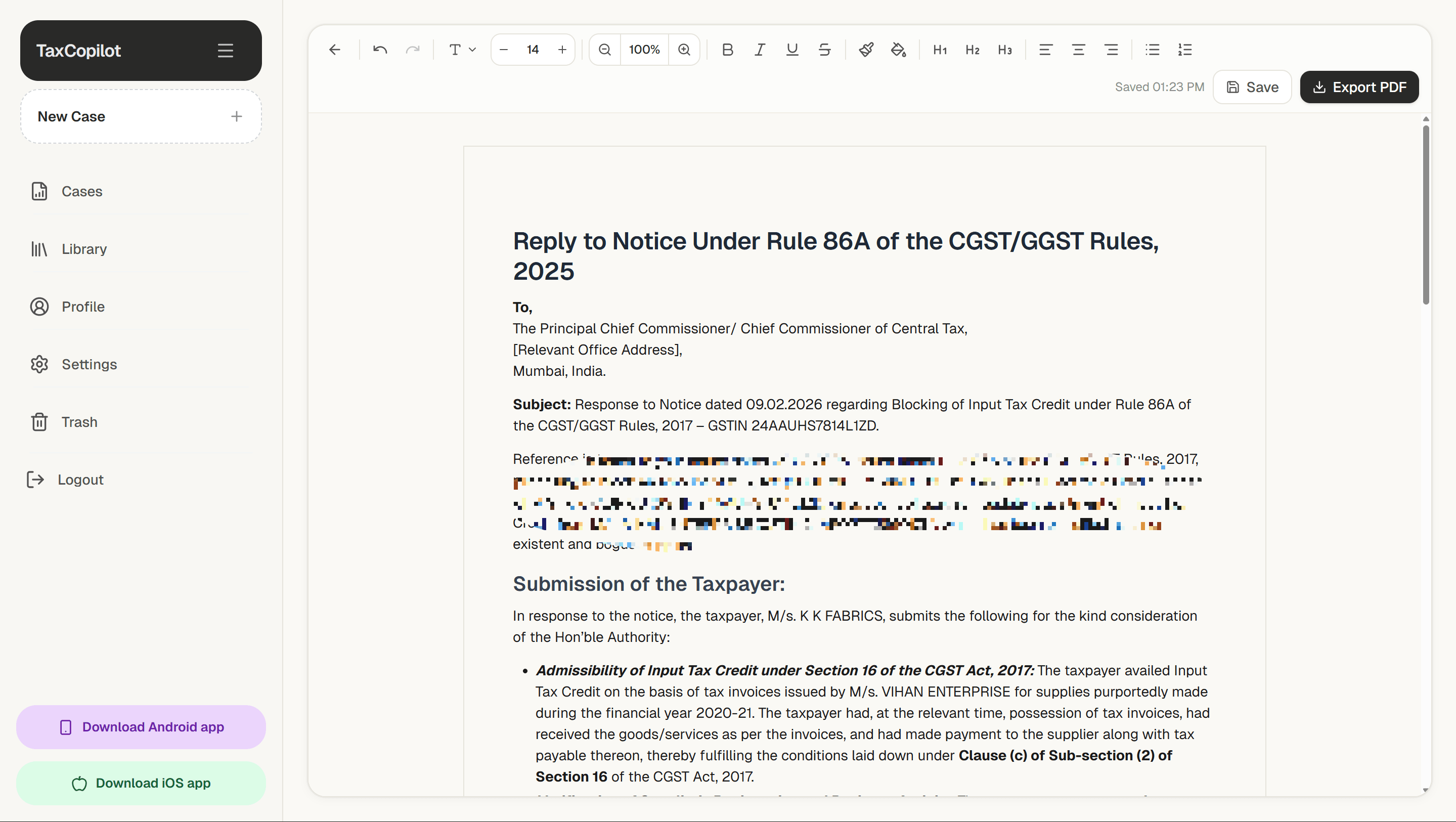Click the 'Saved 01:23 PM' status text
This screenshot has width=1456, height=822.
[x=1159, y=87]
